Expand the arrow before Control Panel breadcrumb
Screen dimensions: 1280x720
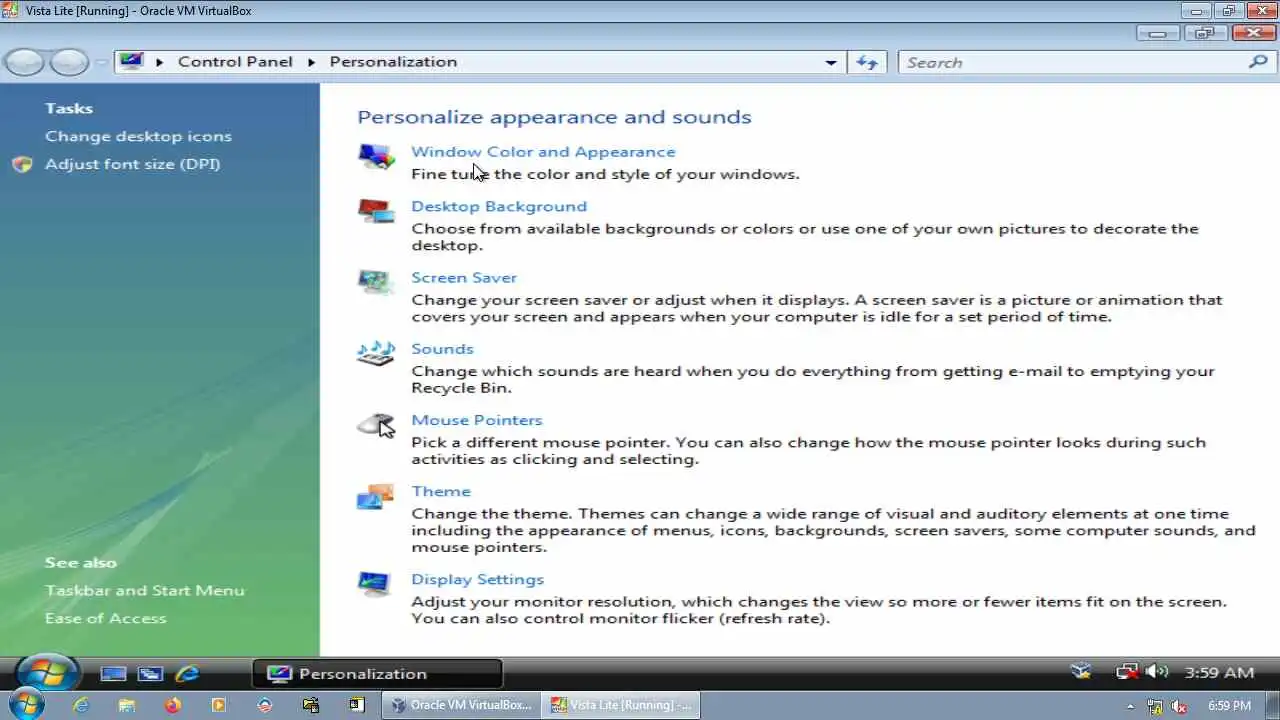point(159,62)
